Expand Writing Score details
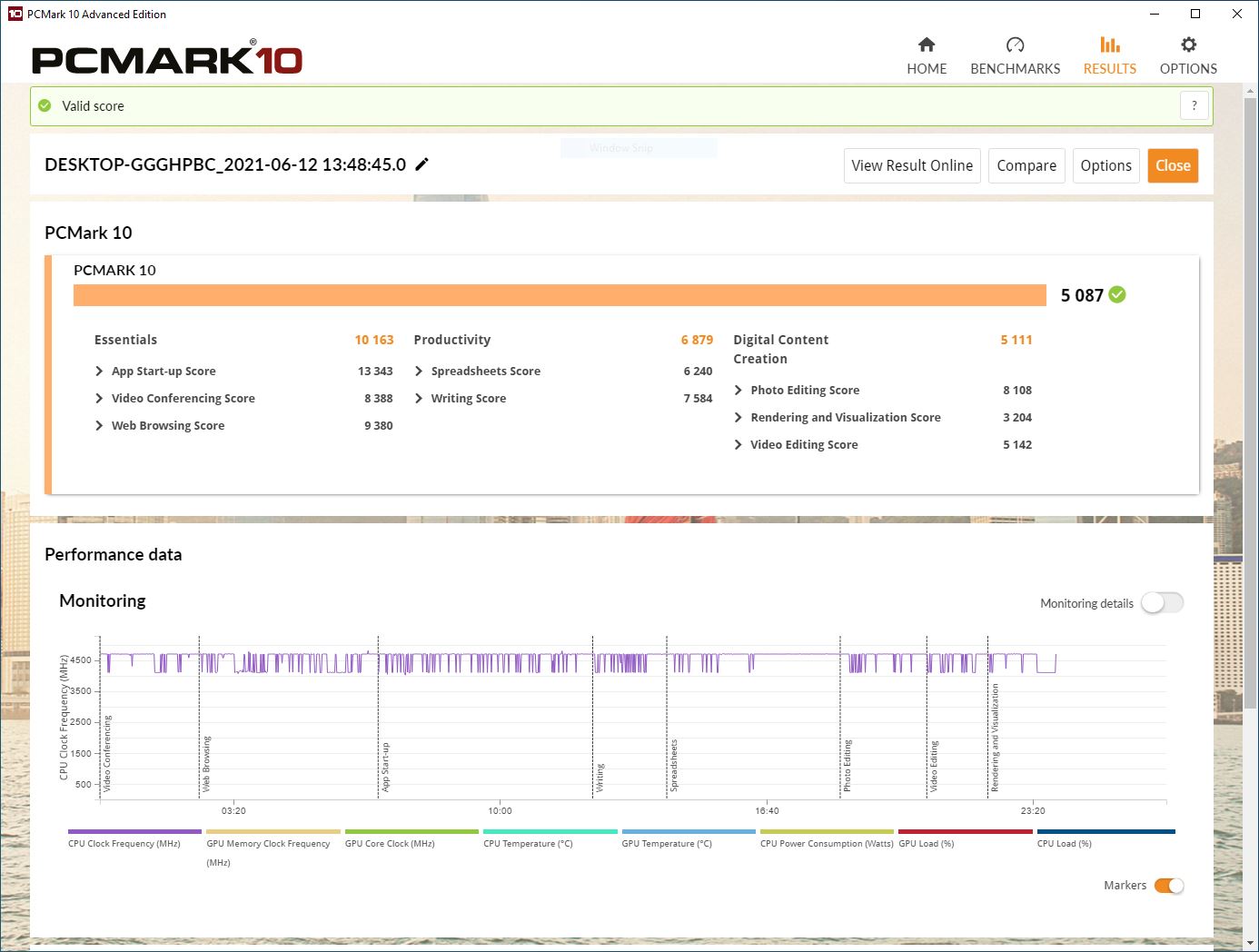Image resolution: width=1259 pixels, height=952 pixels. [x=419, y=398]
